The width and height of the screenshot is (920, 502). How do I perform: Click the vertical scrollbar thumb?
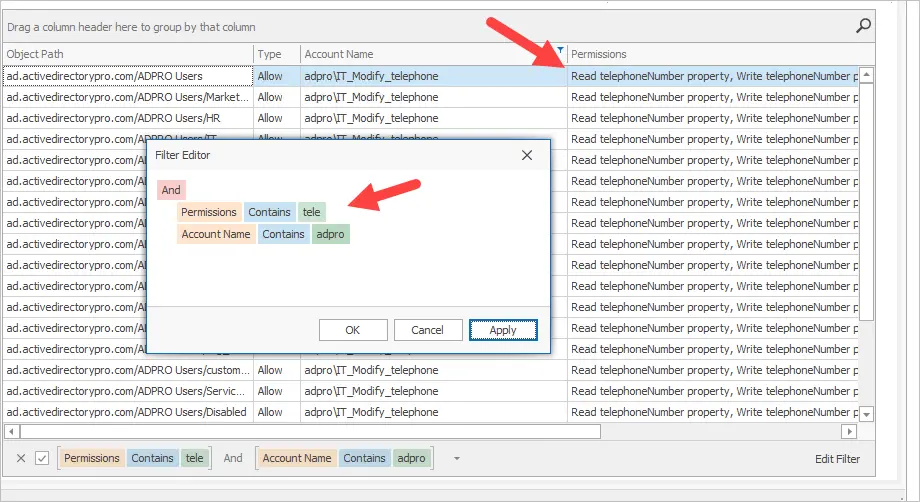pos(866,201)
